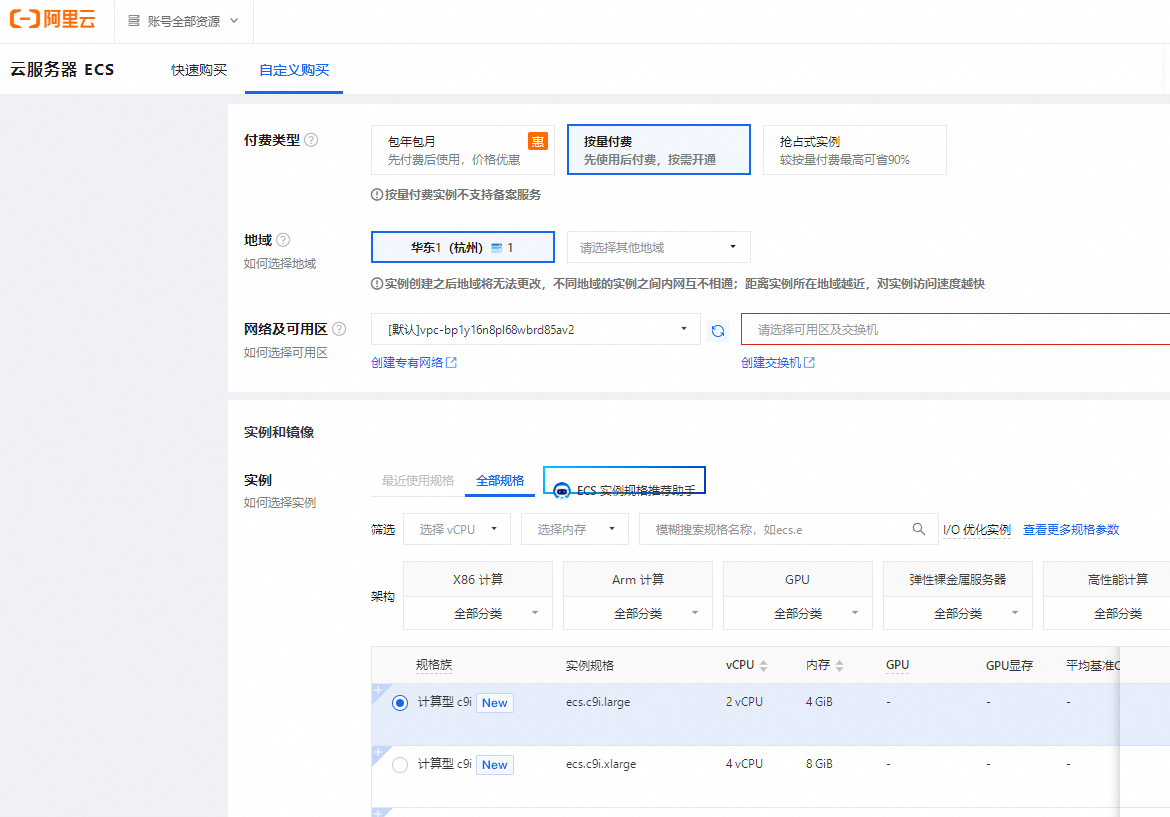Open the 选择内存 filter dropdown

tap(574, 529)
